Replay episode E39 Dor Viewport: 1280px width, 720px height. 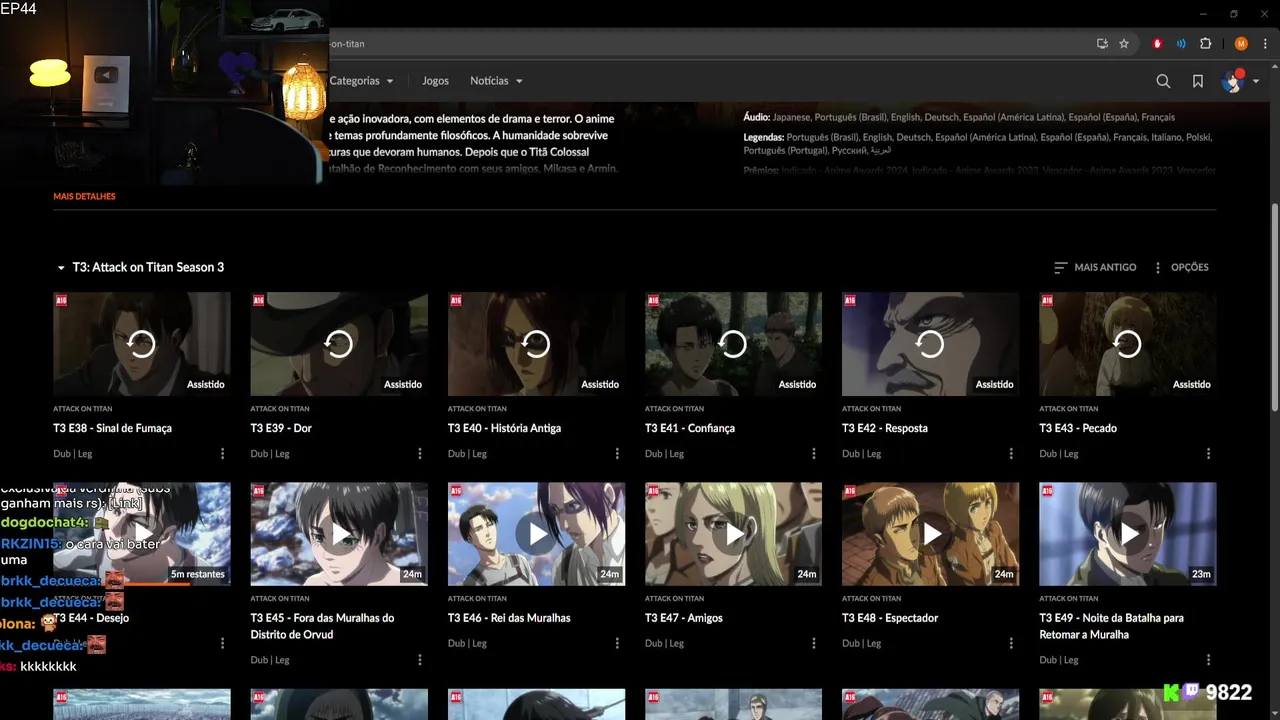[x=339, y=344]
